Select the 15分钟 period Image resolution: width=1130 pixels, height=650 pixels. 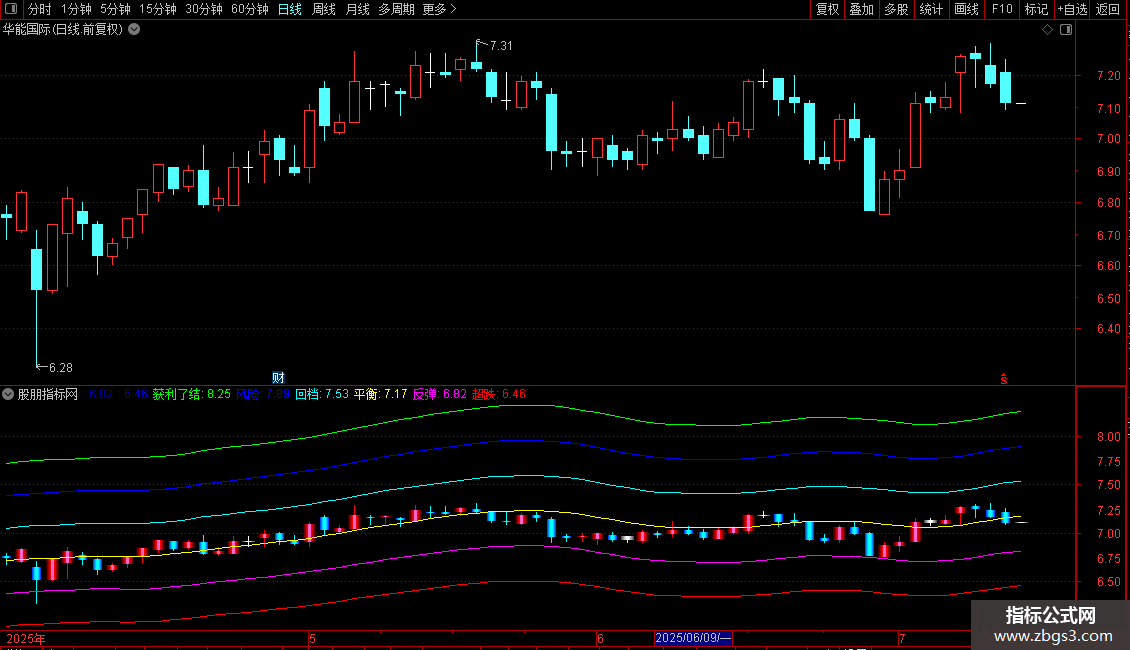point(157,9)
